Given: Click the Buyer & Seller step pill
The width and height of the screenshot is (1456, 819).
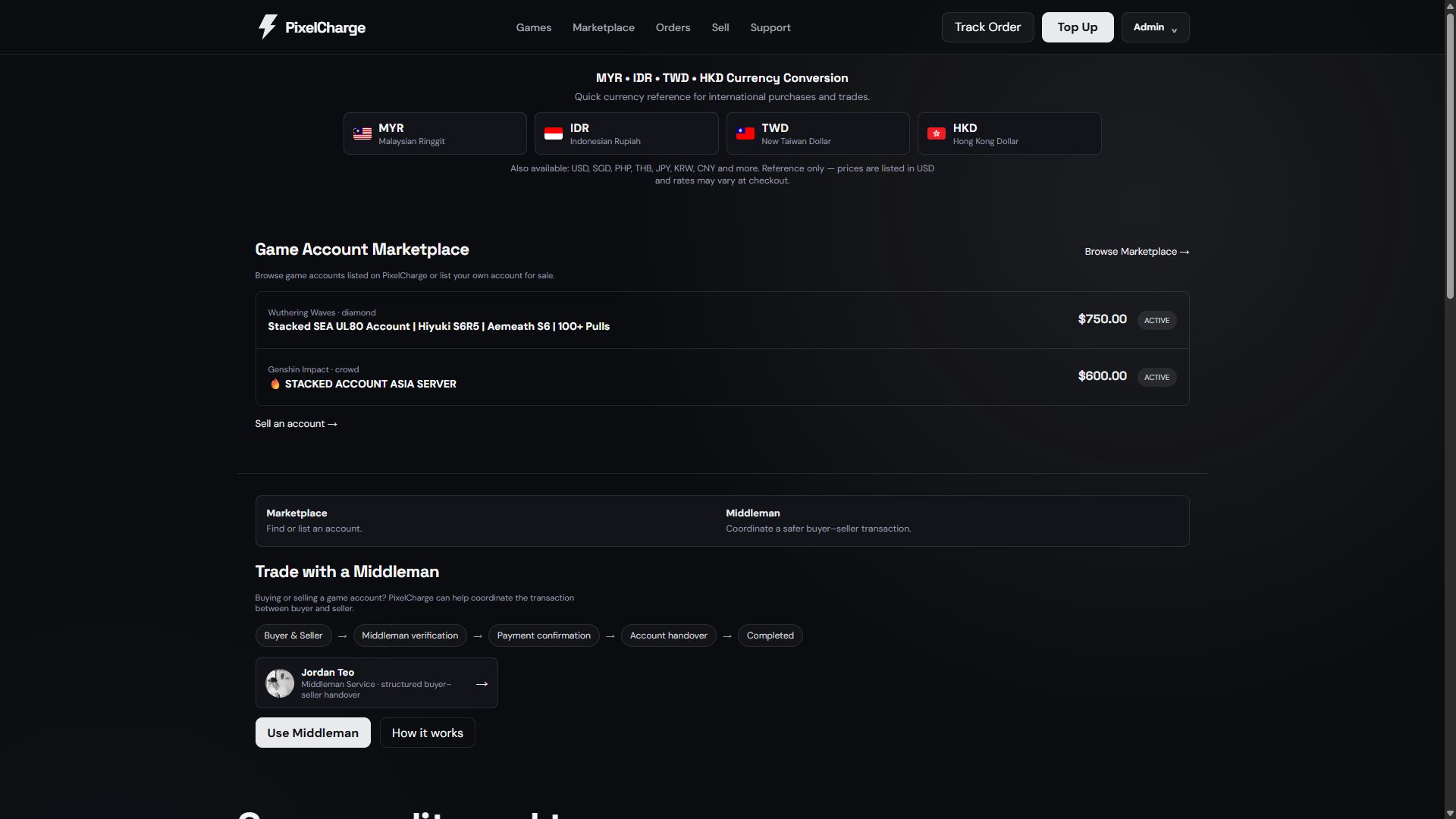Looking at the screenshot, I should (x=293, y=635).
